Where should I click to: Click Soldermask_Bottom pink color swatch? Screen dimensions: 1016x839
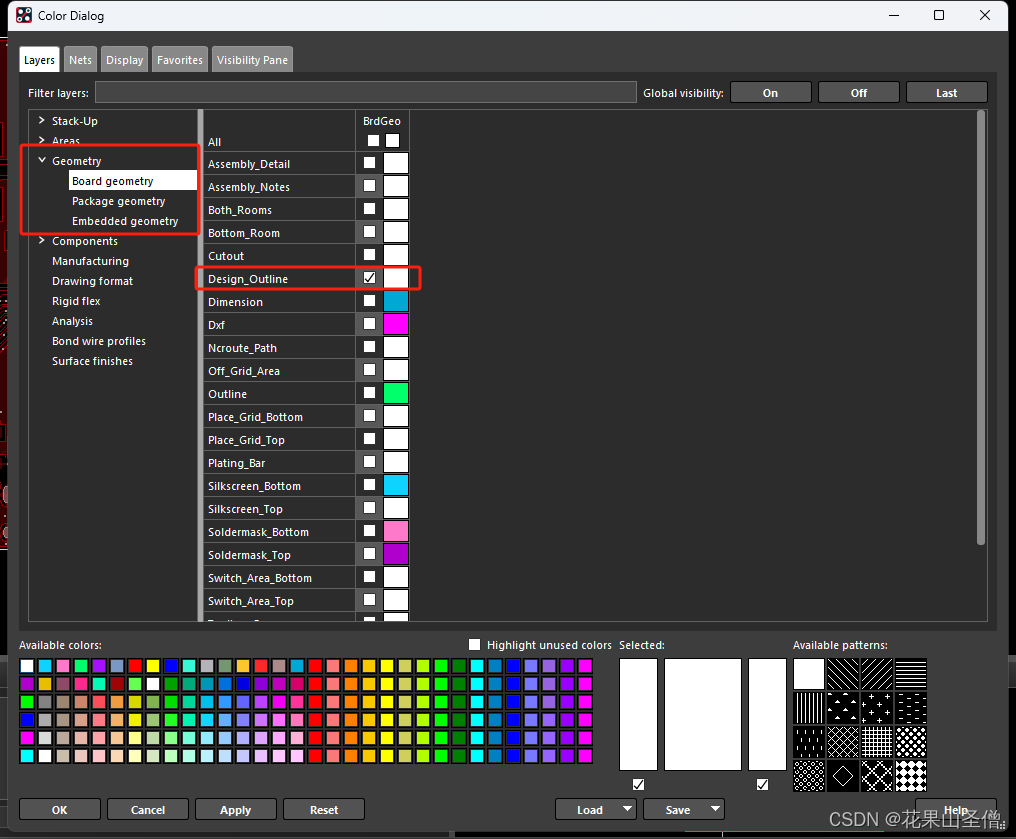395,531
